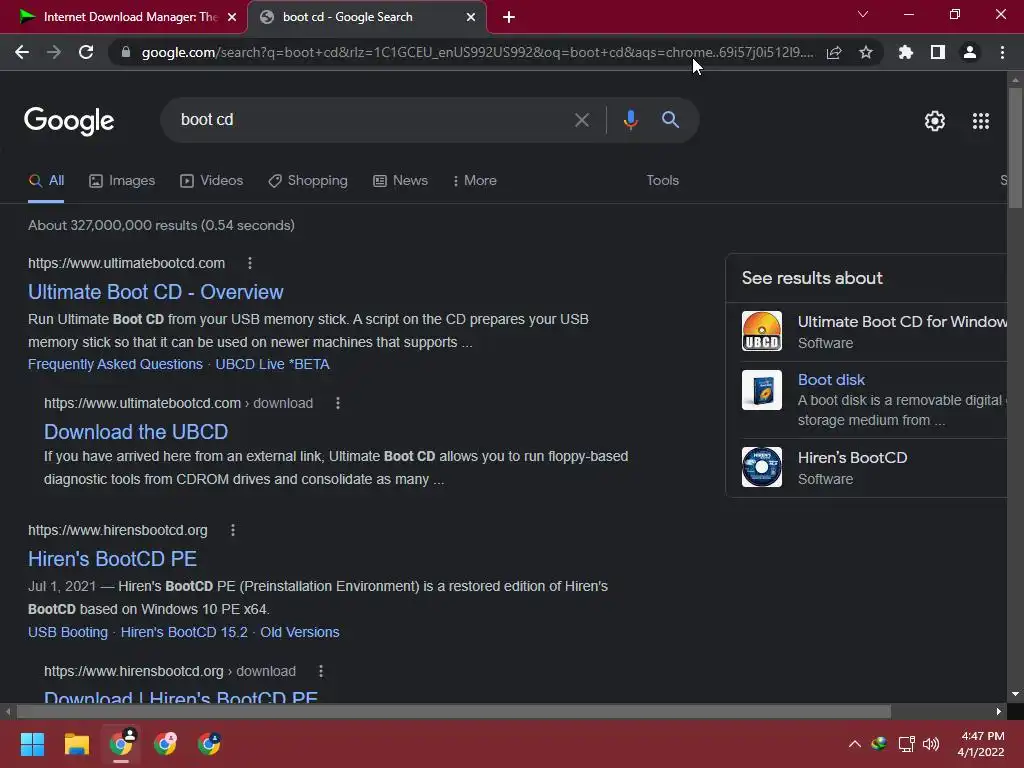This screenshot has height=768, width=1024.
Task: Open the volume control in the tray
Action: [931, 744]
